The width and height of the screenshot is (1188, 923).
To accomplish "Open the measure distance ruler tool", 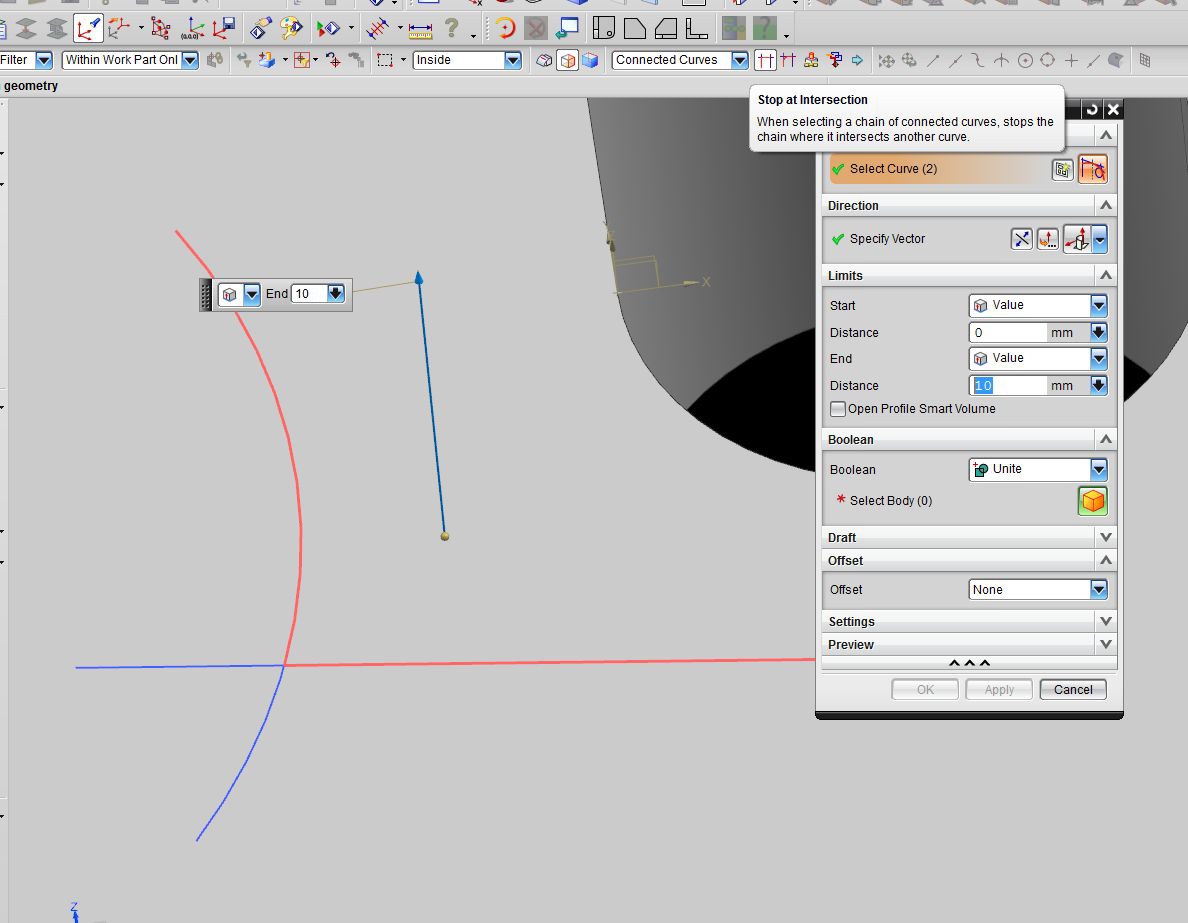I will point(420,30).
